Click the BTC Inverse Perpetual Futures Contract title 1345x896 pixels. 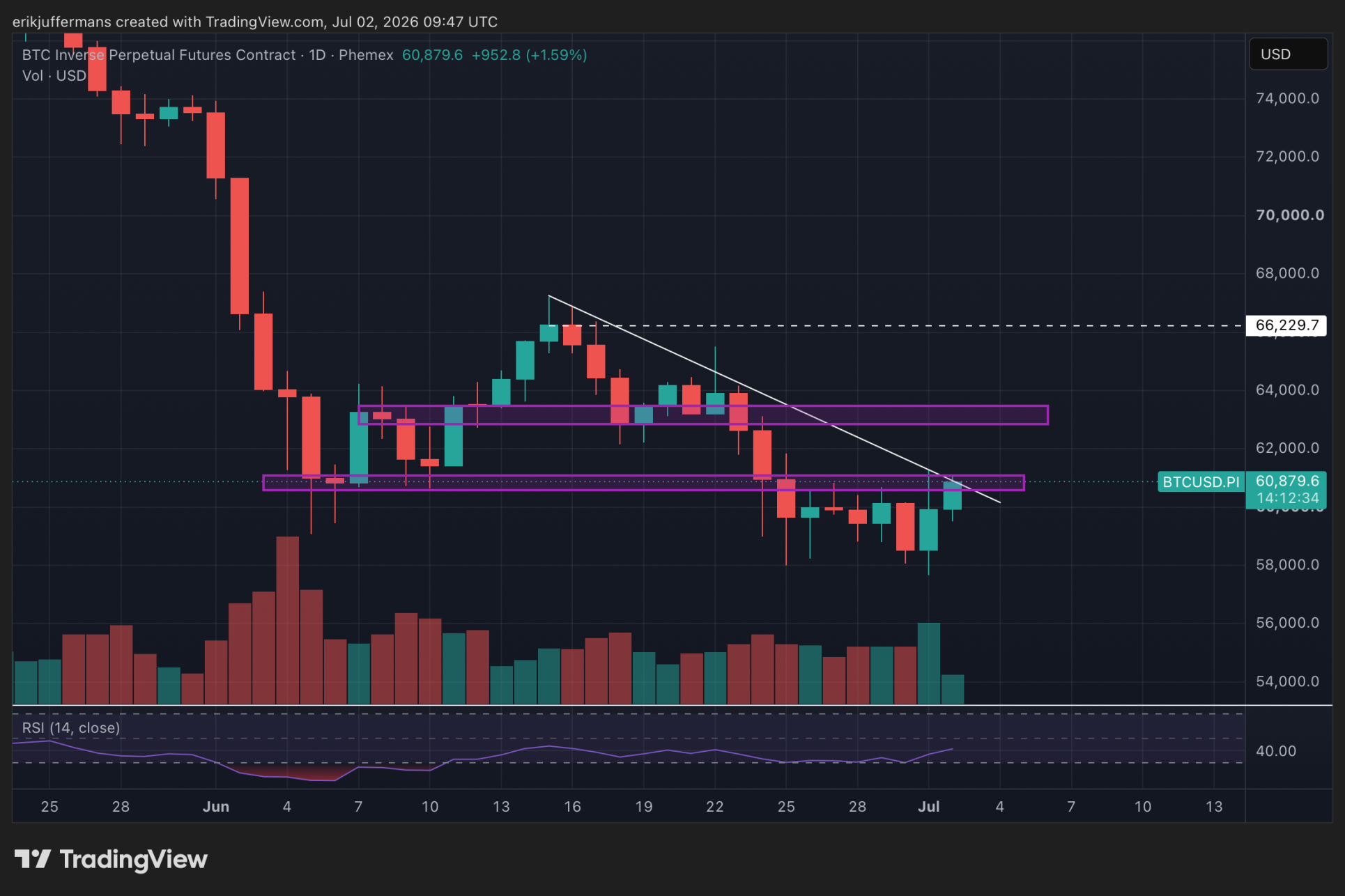[159, 55]
